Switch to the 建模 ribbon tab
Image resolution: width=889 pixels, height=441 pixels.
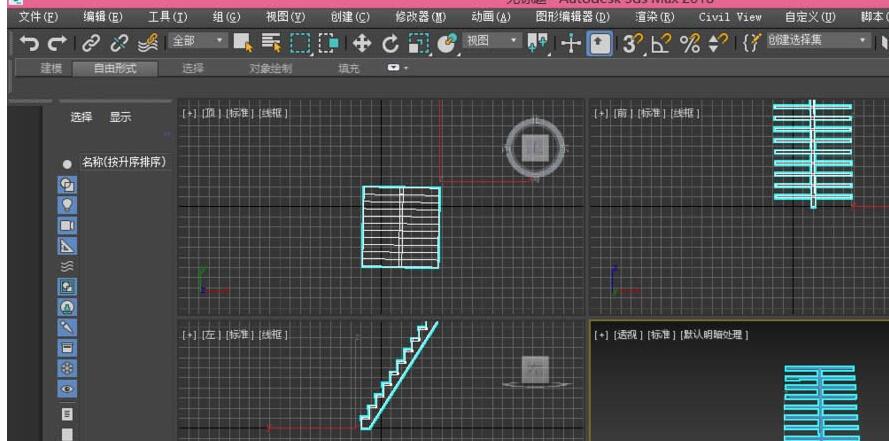pos(51,69)
